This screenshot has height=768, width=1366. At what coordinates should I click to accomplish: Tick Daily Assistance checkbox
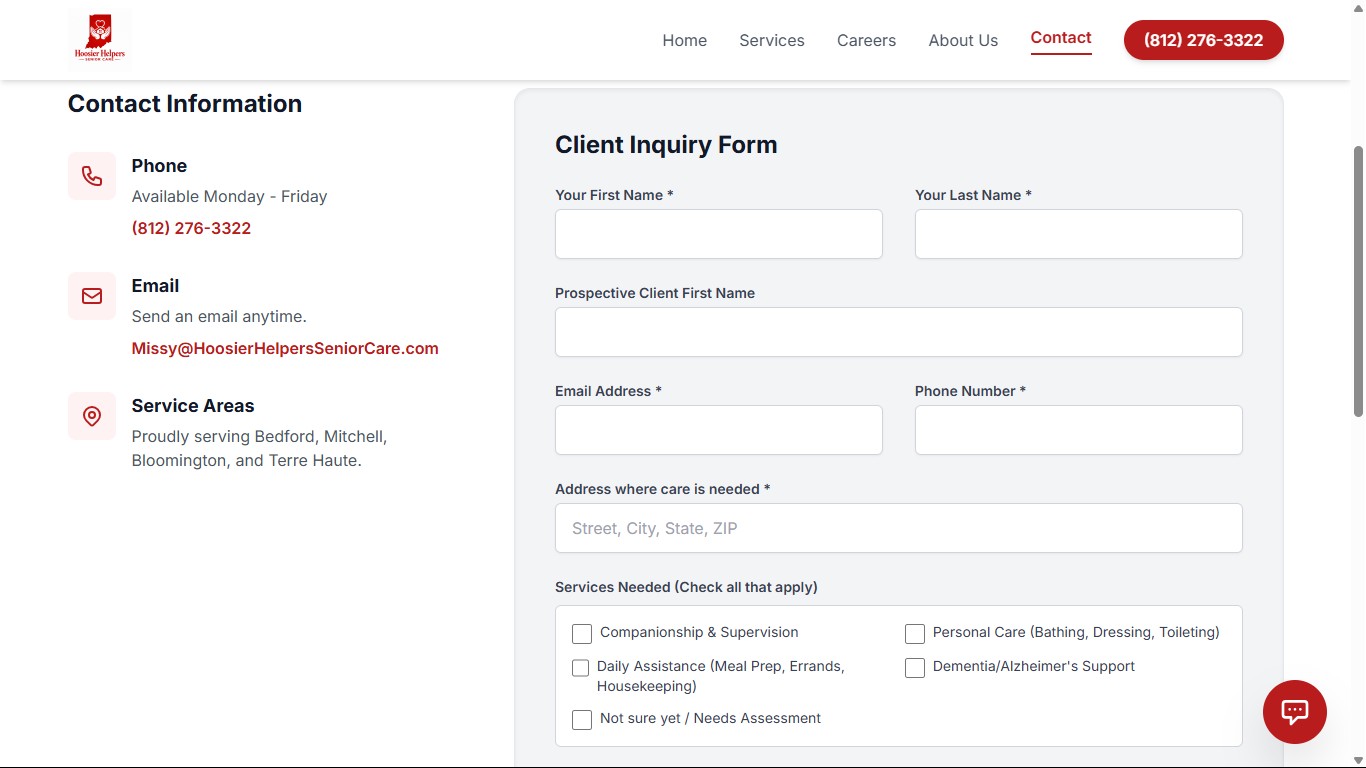click(580, 668)
